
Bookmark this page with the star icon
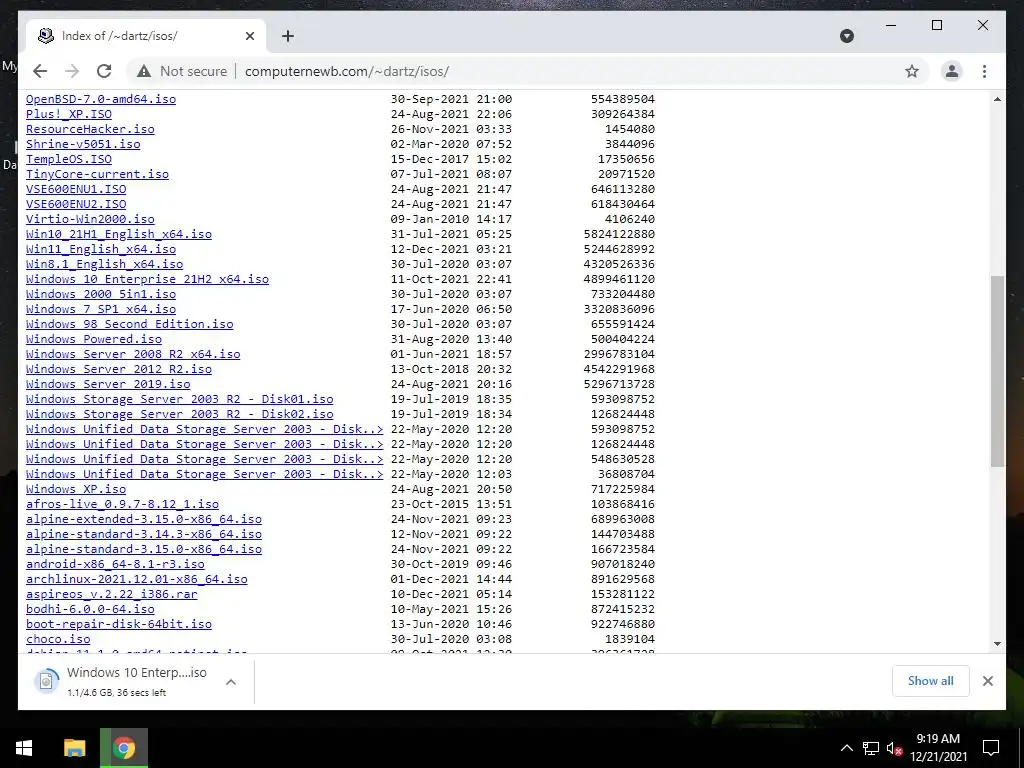pyautogui.click(x=912, y=71)
